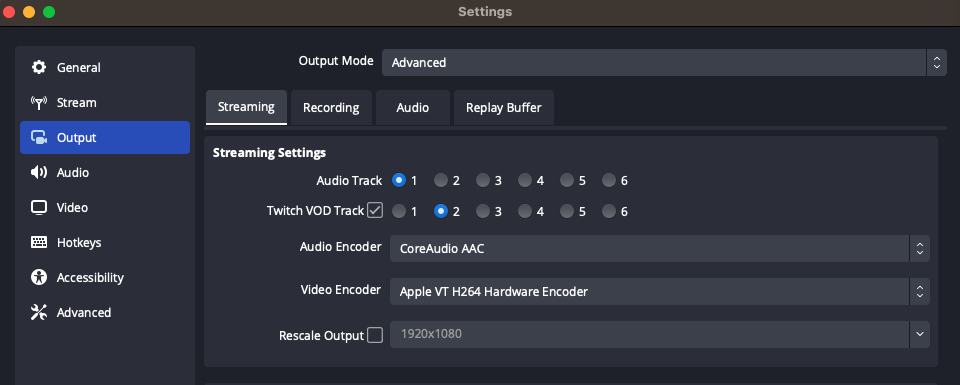Open Accessibility settings section
Viewport: 960px width, 385px height.
pyautogui.click(x=105, y=277)
